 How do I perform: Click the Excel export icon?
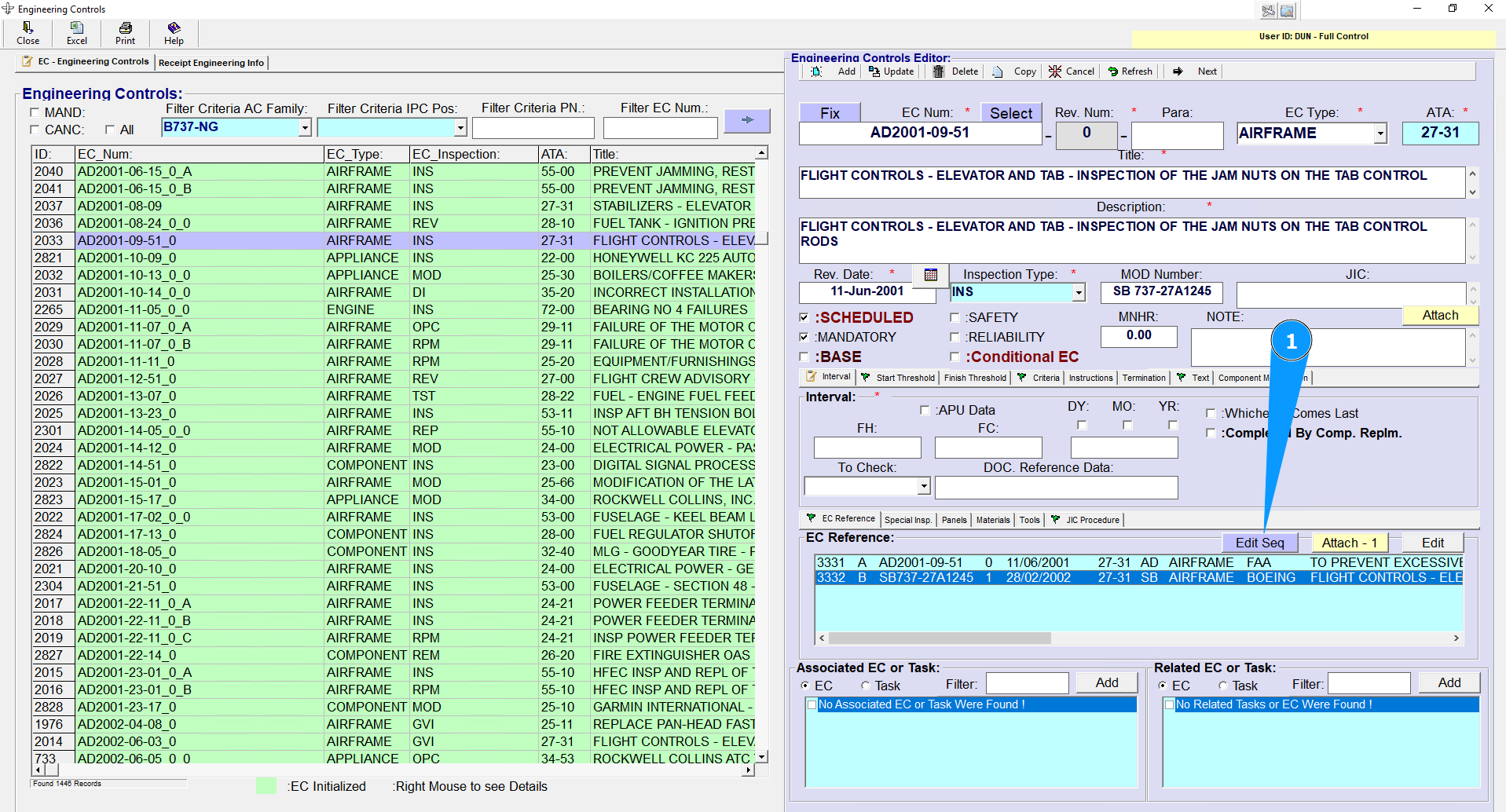[x=76, y=29]
